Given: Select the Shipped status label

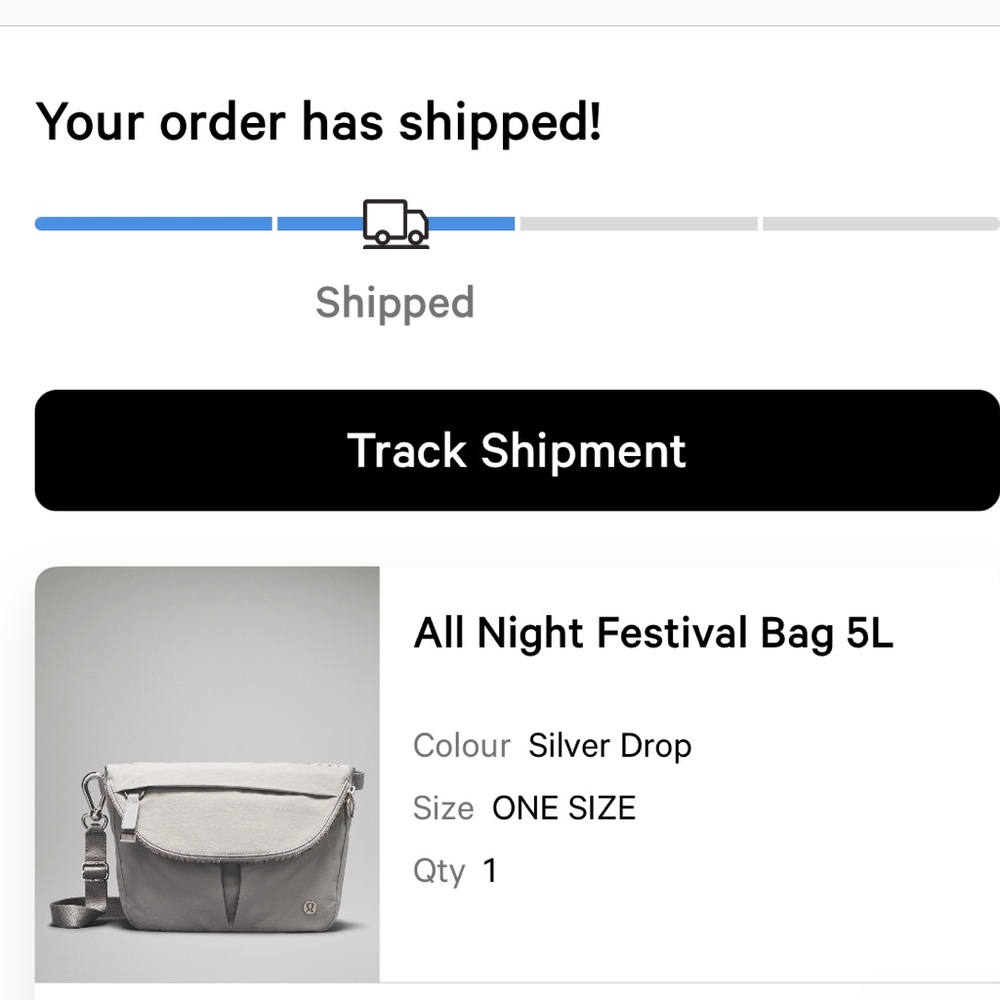Looking at the screenshot, I should click(395, 303).
